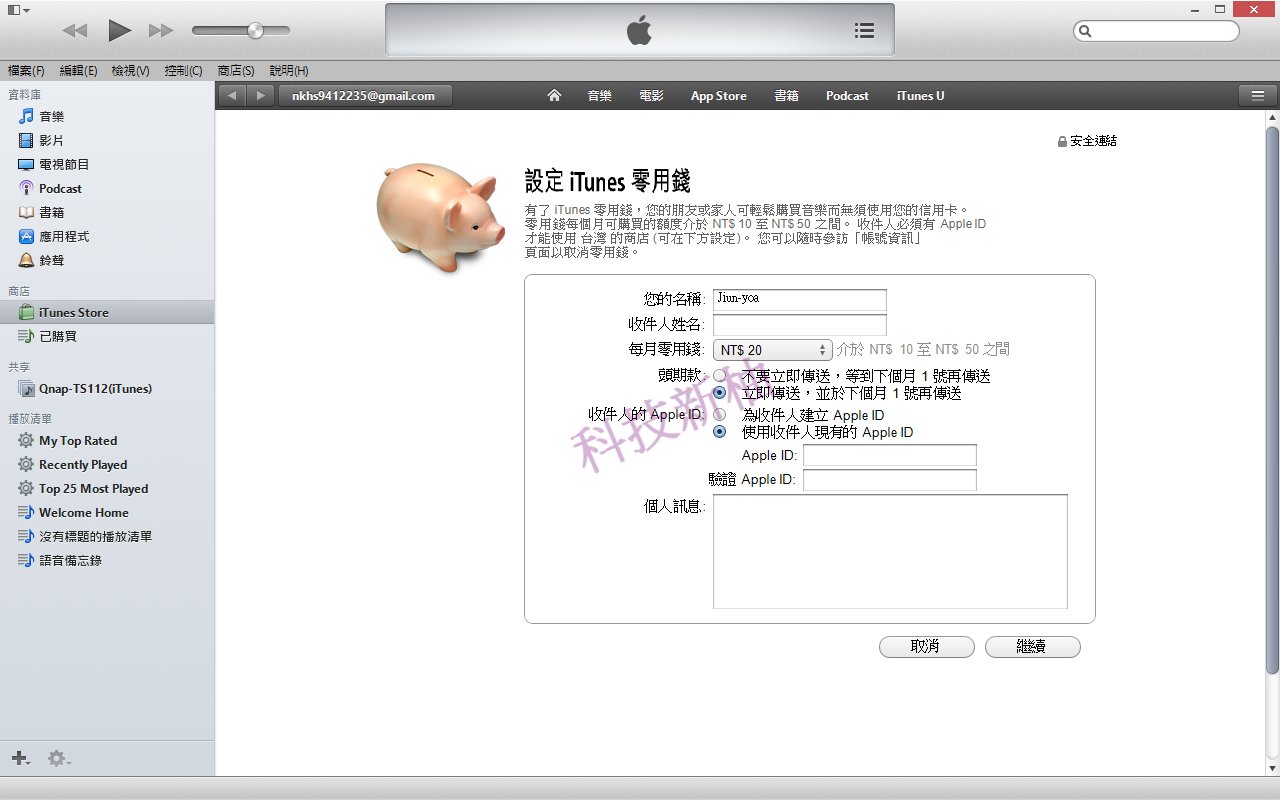Image resolution: width=1280 pixels, height=800 pixels.
Task: Click the Next track fast-forward button
Action: click(x=161, y=31)
